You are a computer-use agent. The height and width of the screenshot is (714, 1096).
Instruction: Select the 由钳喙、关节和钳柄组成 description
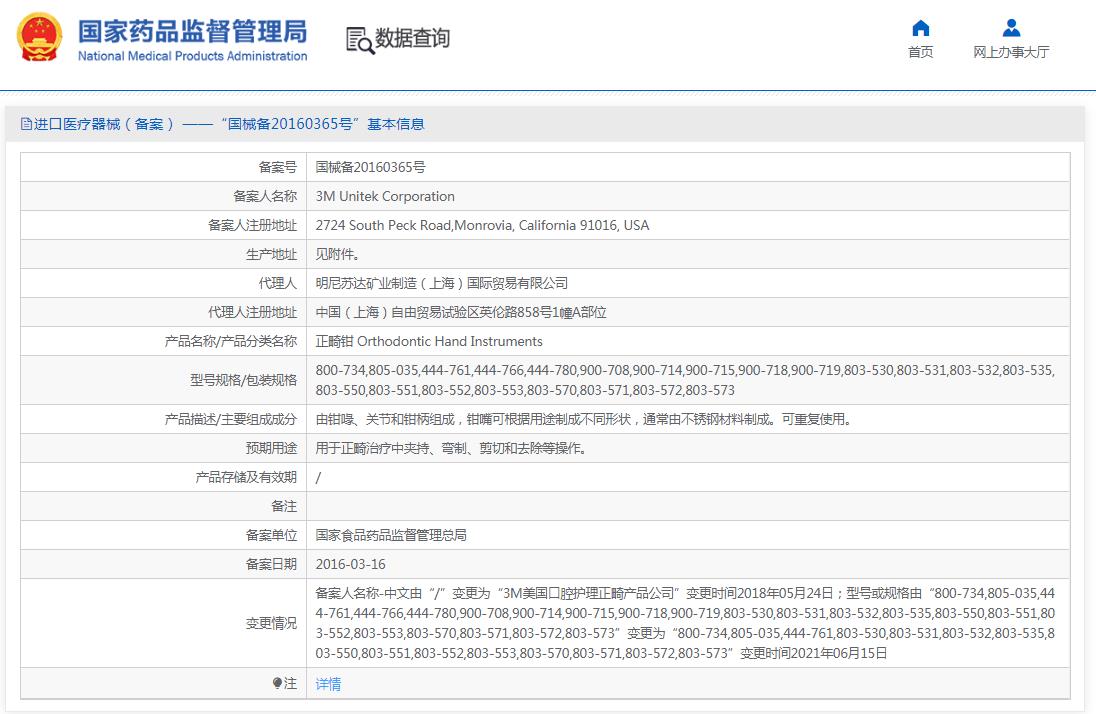pos(584,420)
